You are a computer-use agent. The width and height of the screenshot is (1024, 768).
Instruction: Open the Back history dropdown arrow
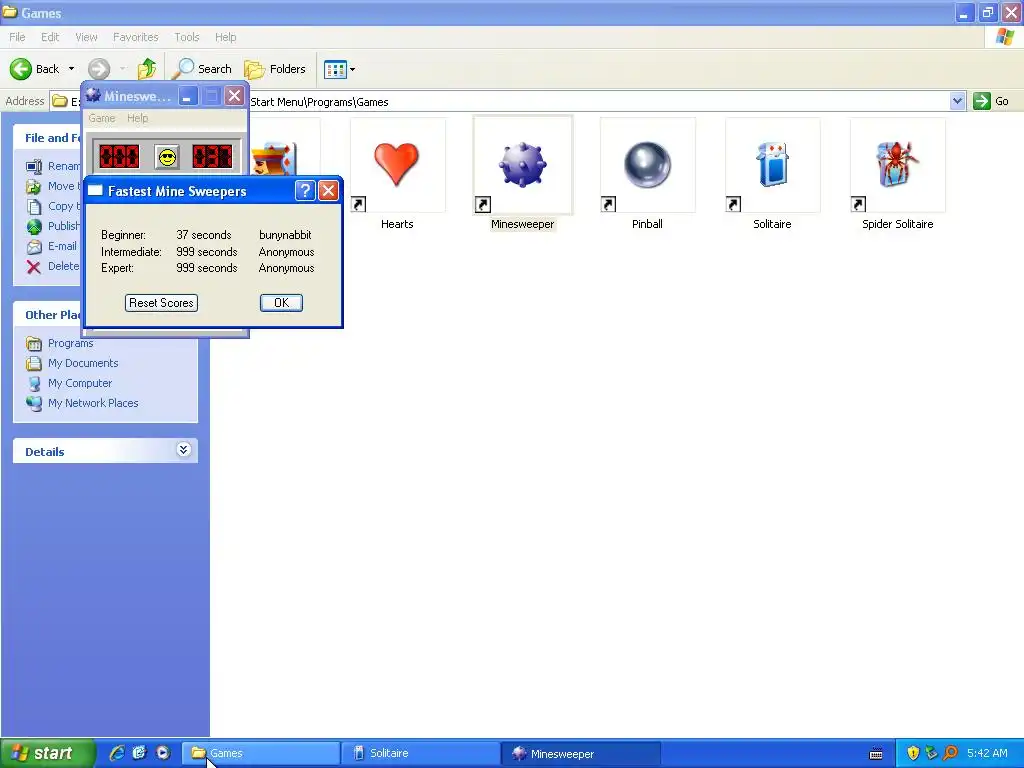[71, 69]
